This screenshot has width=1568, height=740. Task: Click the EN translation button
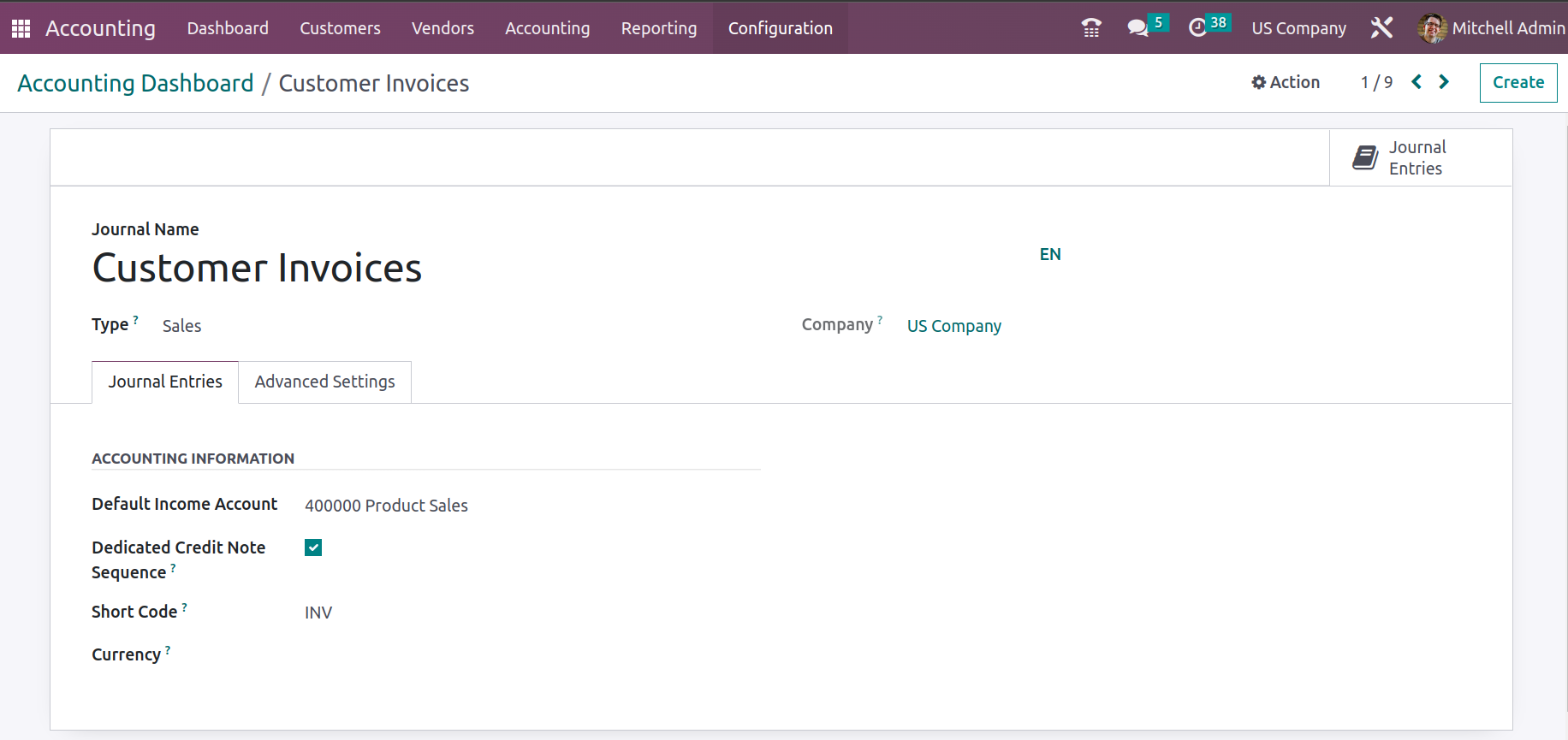(x=1050, y=254)
